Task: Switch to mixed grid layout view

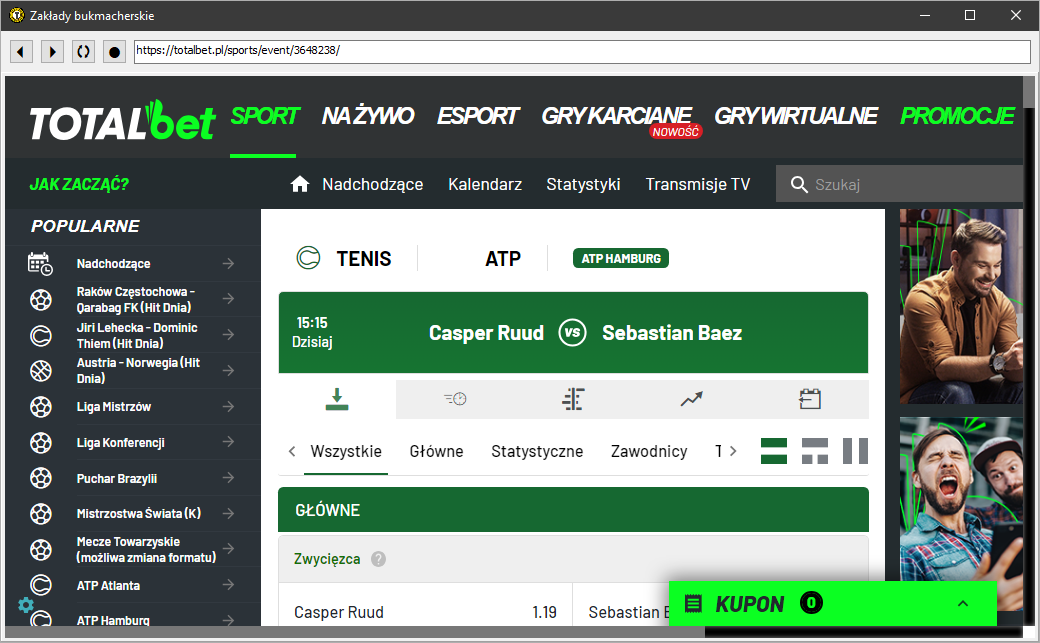Action: pyautogui.click(x=815, y=451)
